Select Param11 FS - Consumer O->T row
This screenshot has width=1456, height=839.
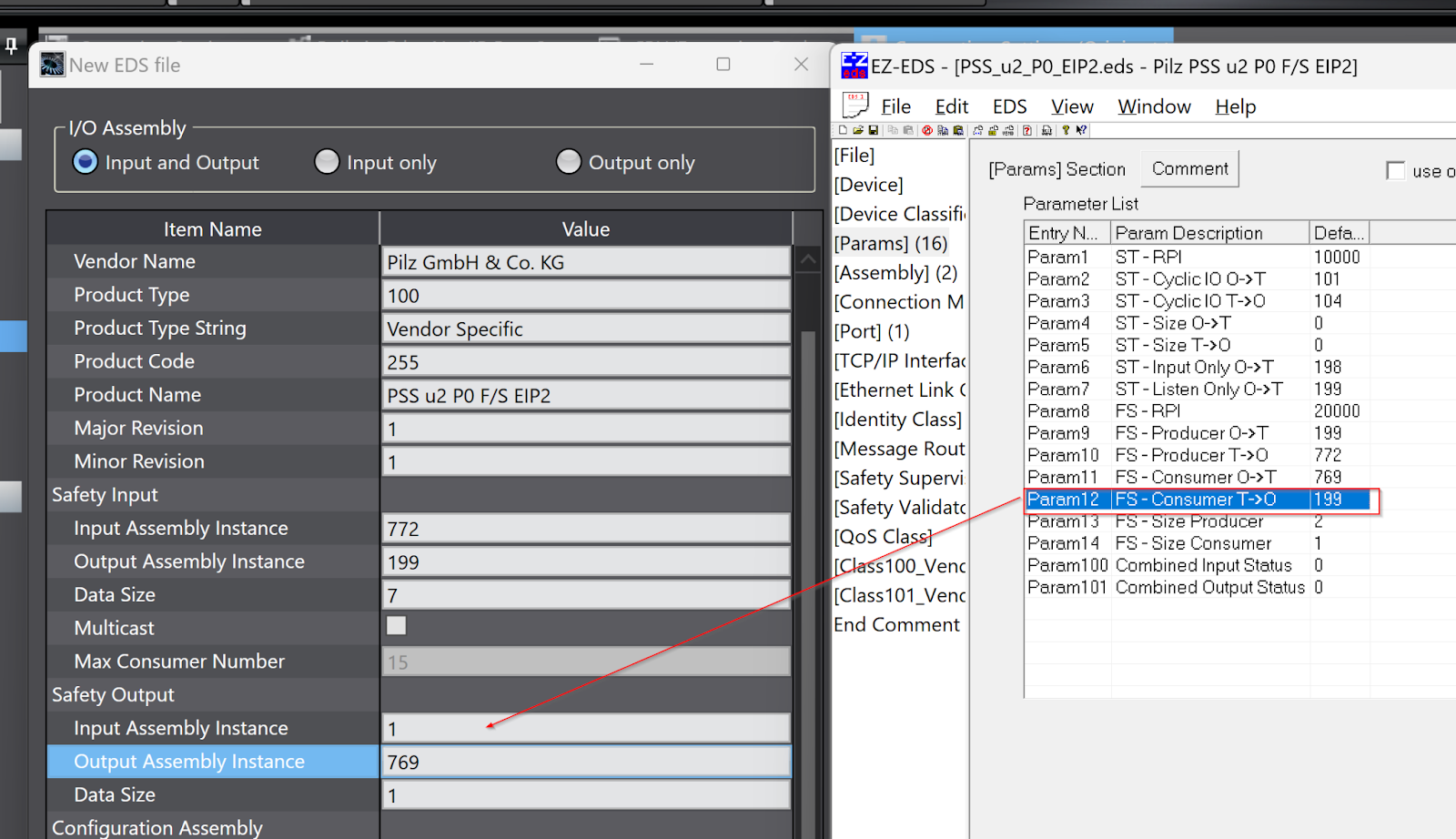[x=1197, y=477]
